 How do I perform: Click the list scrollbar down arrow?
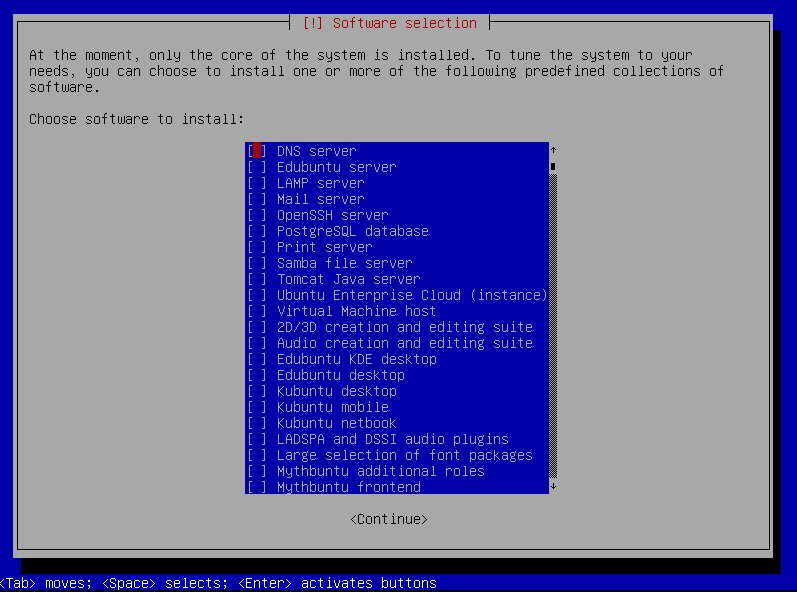coord(553,486)
